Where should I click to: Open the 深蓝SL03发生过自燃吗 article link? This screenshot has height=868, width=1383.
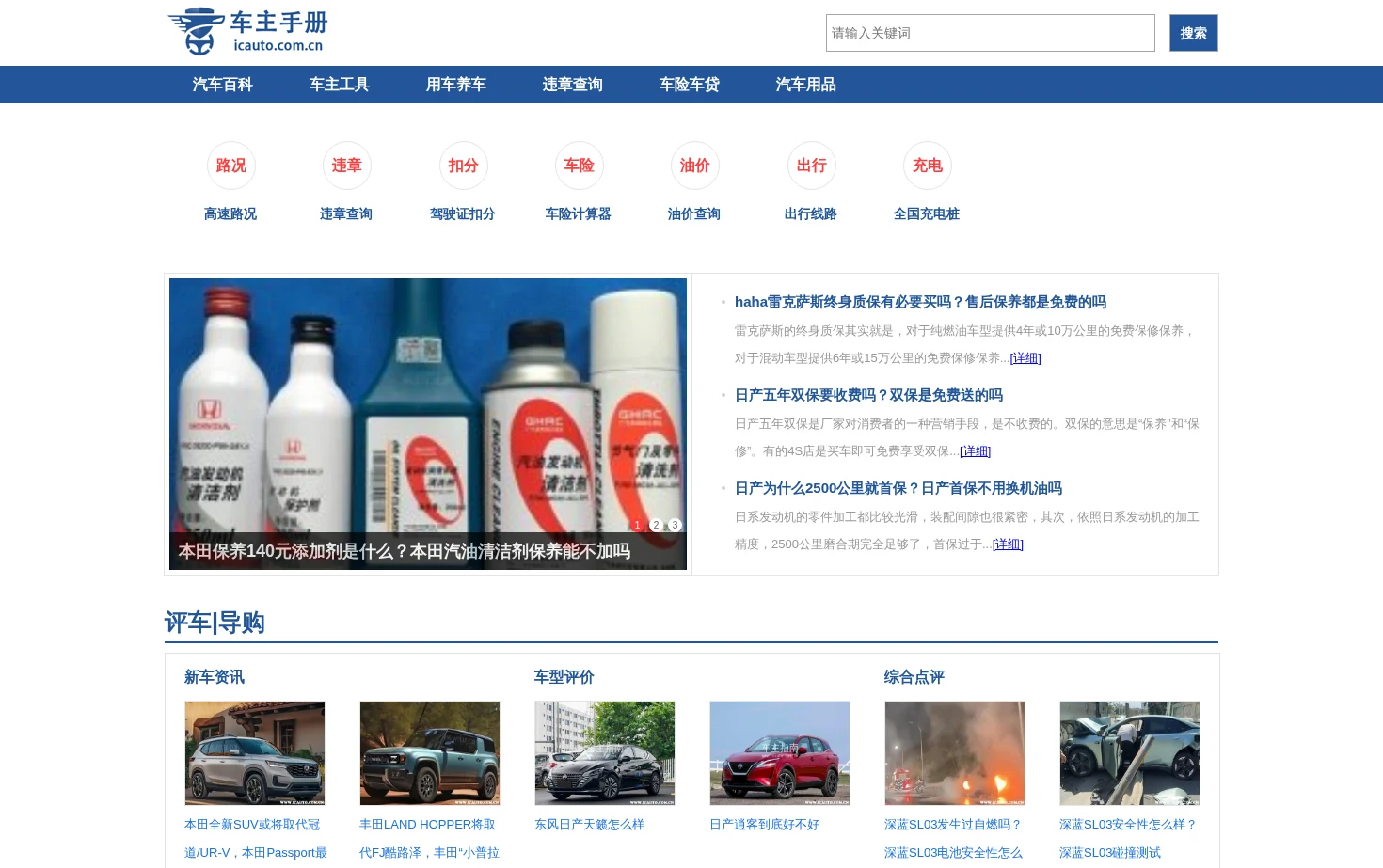953,839
